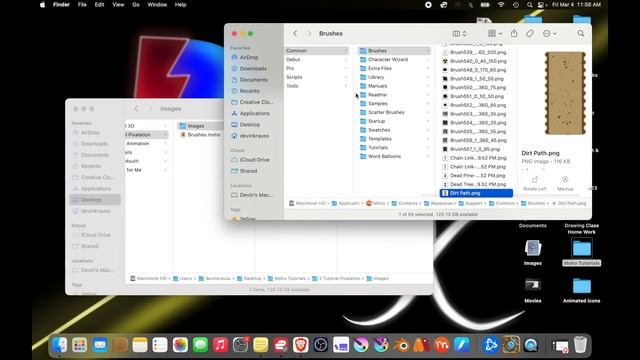640x360 pixels.
Task: Open the column view switcher in Brushes window
Action: coord(459,33)
